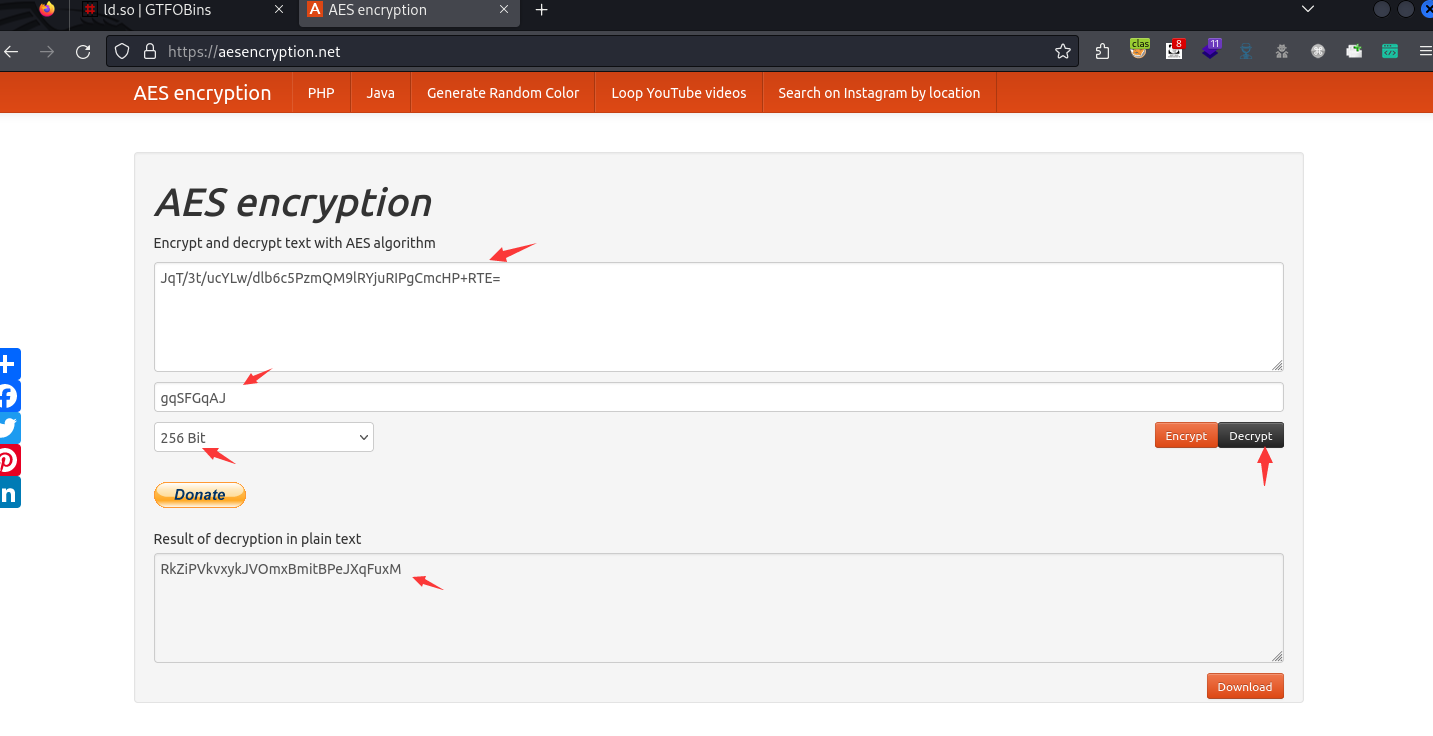Screen dimensions: 1433x736
Task: Open the round command-symbol extension icon
Action: pos(1318,52)
